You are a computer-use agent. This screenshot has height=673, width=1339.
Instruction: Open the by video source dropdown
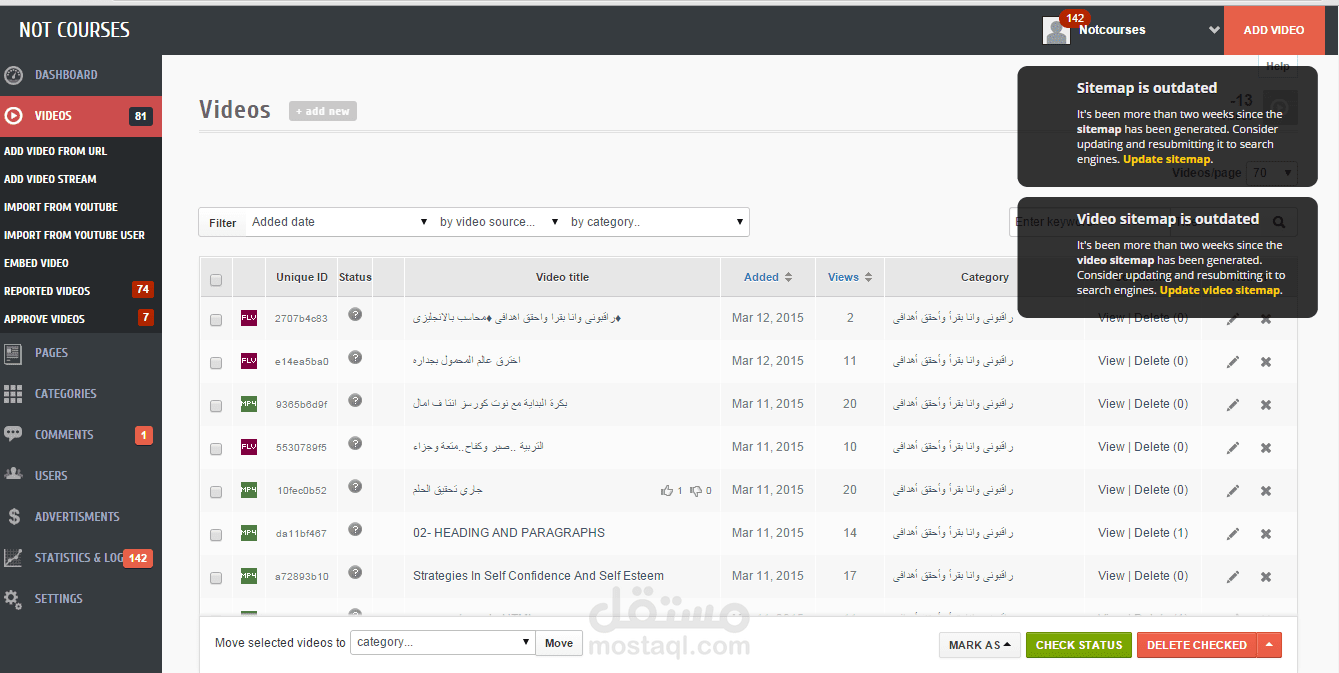click(500, 222)
